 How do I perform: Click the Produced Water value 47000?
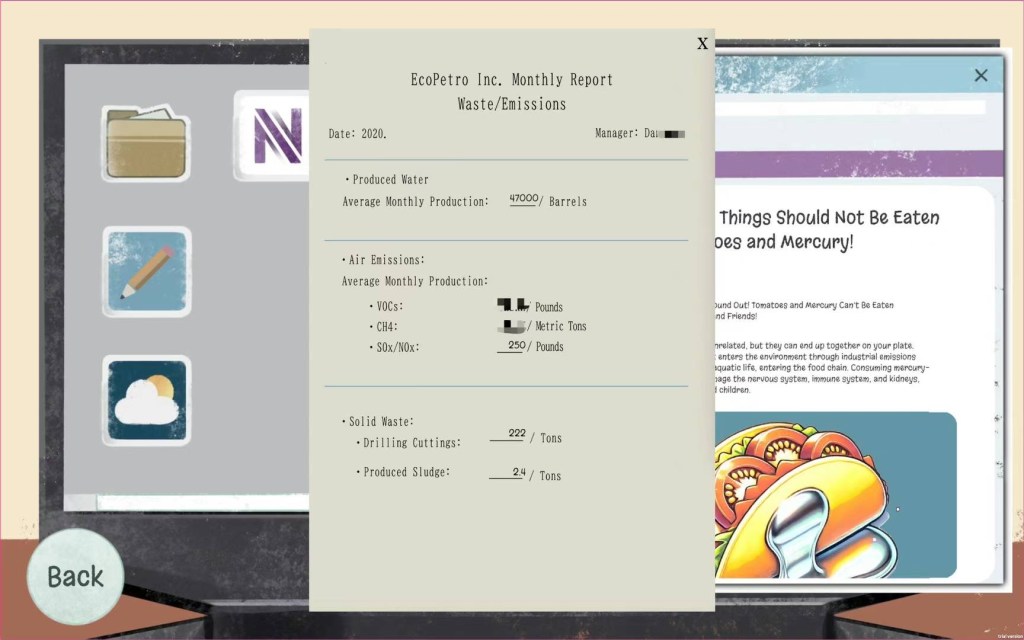524,199
